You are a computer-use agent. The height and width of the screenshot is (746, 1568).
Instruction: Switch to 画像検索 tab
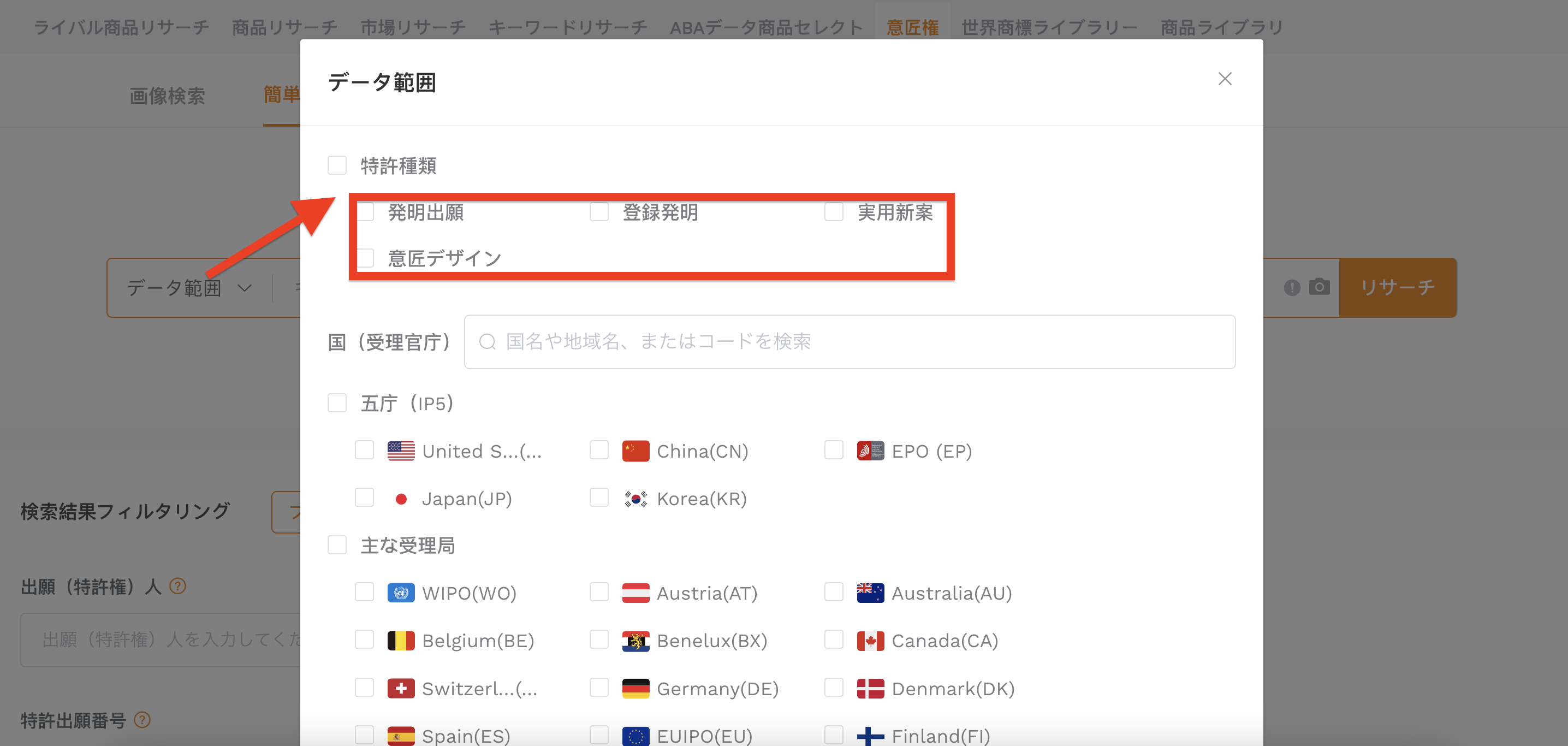tap(167, 96)
